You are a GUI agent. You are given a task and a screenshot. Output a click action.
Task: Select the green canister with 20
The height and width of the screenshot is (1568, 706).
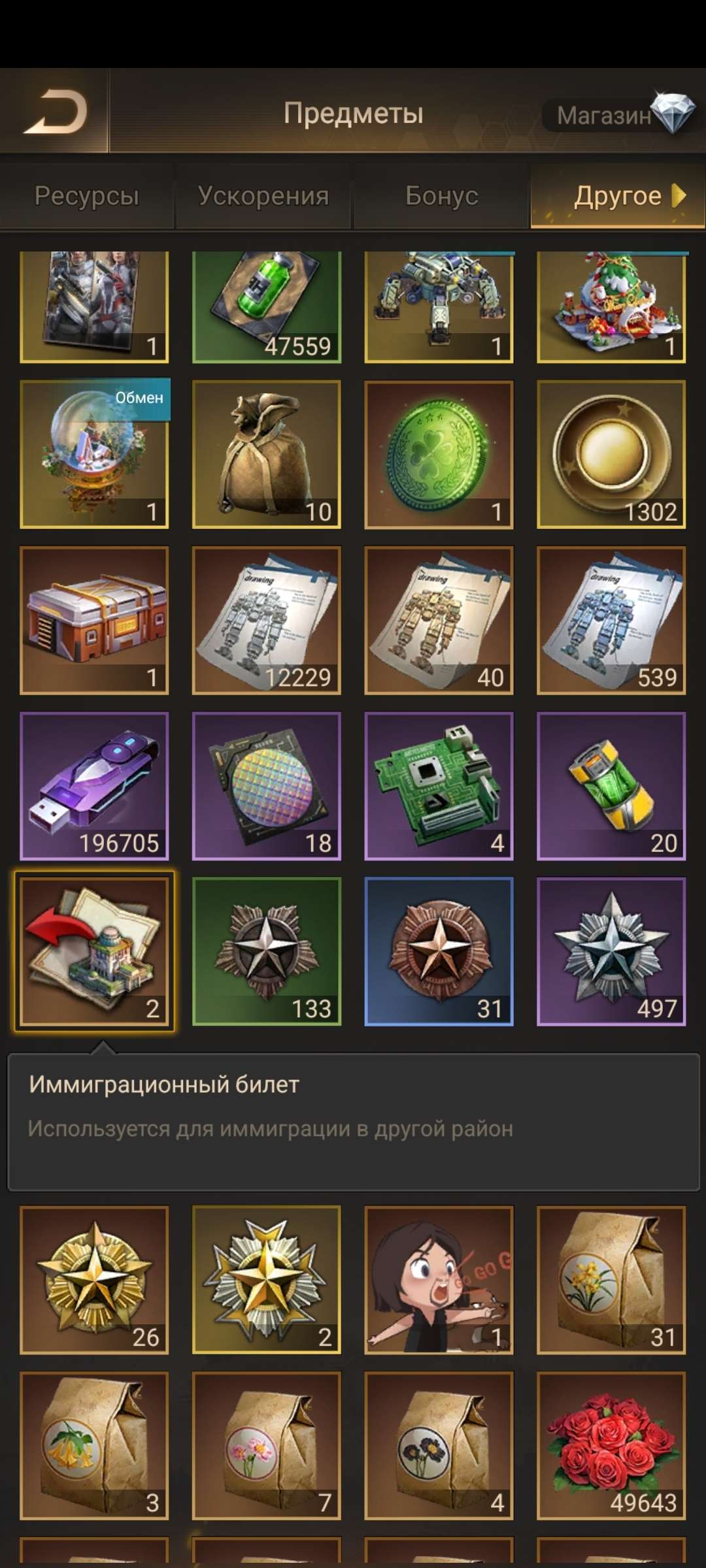pos(611,786)
